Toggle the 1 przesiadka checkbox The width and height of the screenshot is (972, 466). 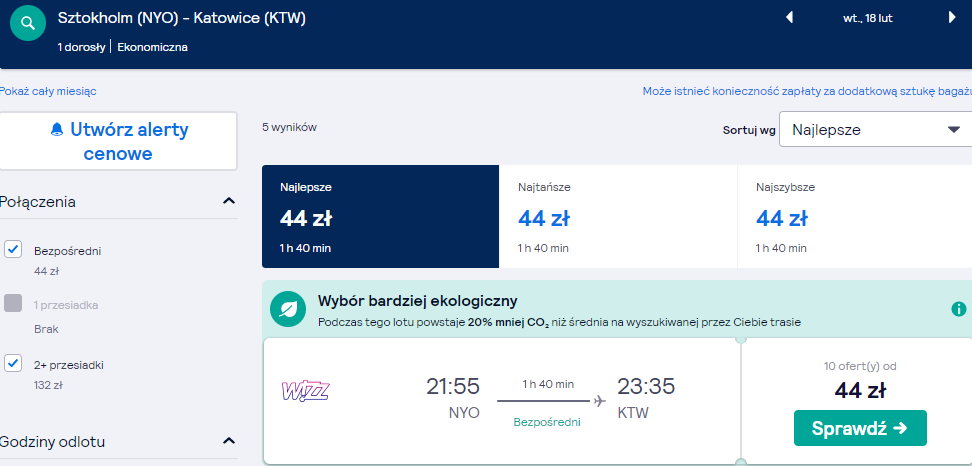point(13,303)
